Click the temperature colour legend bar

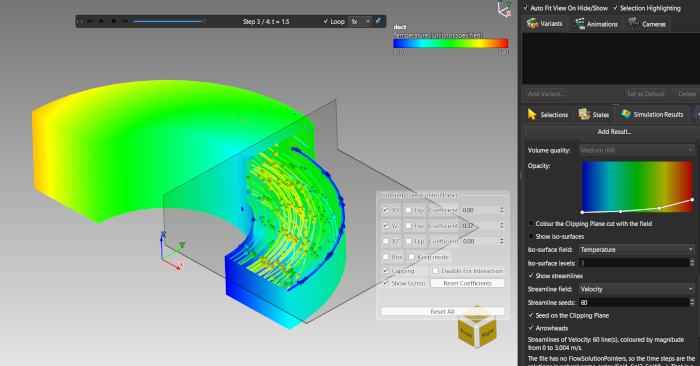point(450,43)
